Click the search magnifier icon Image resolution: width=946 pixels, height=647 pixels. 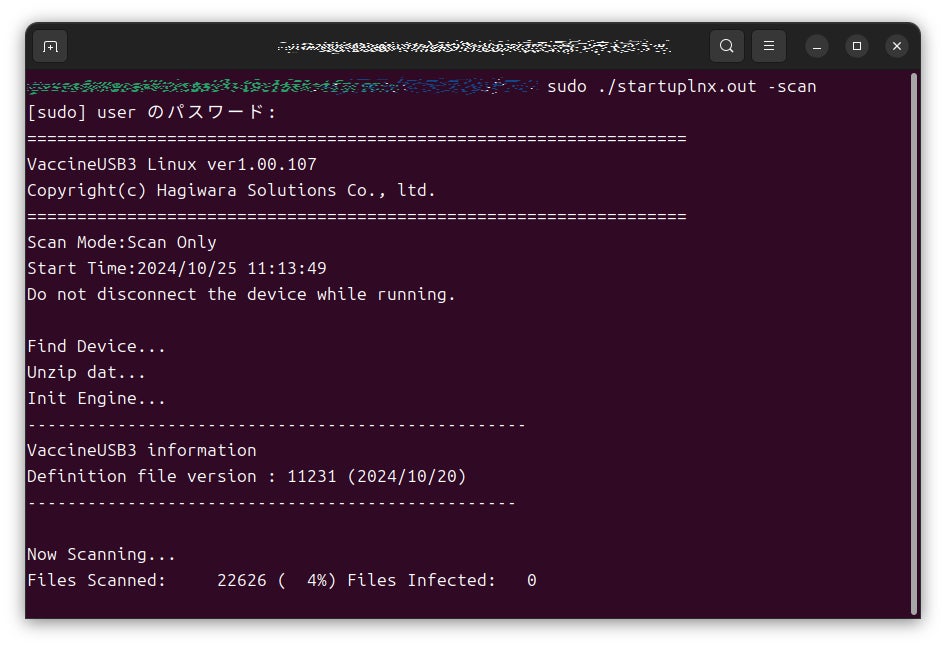click(x=727, y=46)
